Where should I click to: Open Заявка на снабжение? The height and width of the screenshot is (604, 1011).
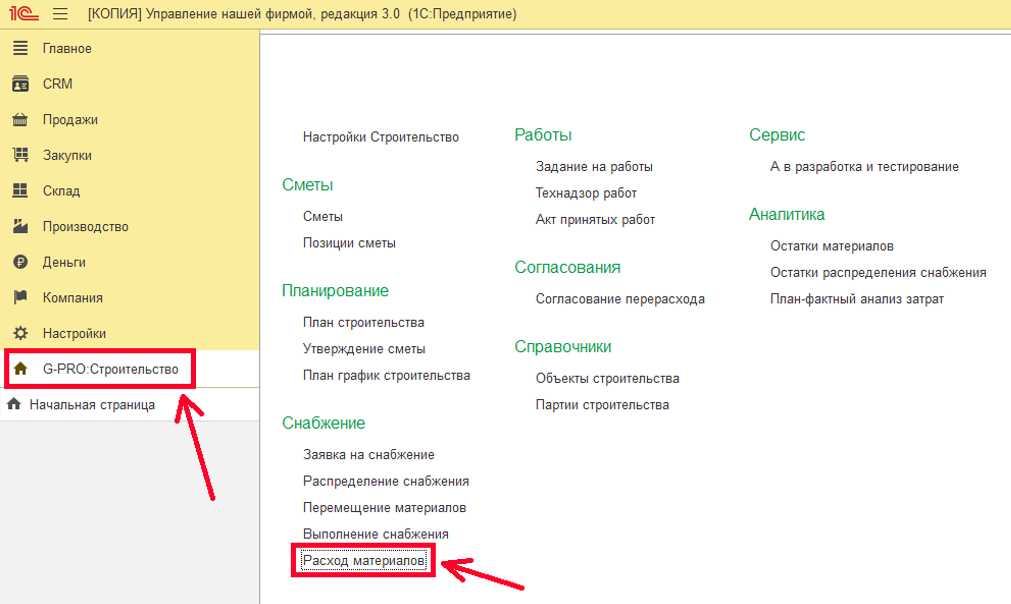pos(368,455)
